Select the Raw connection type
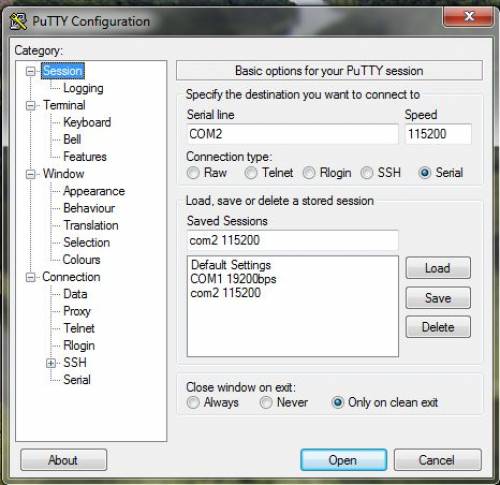The image size is (500, 485). pyautogui.click(x=193, y=173)
